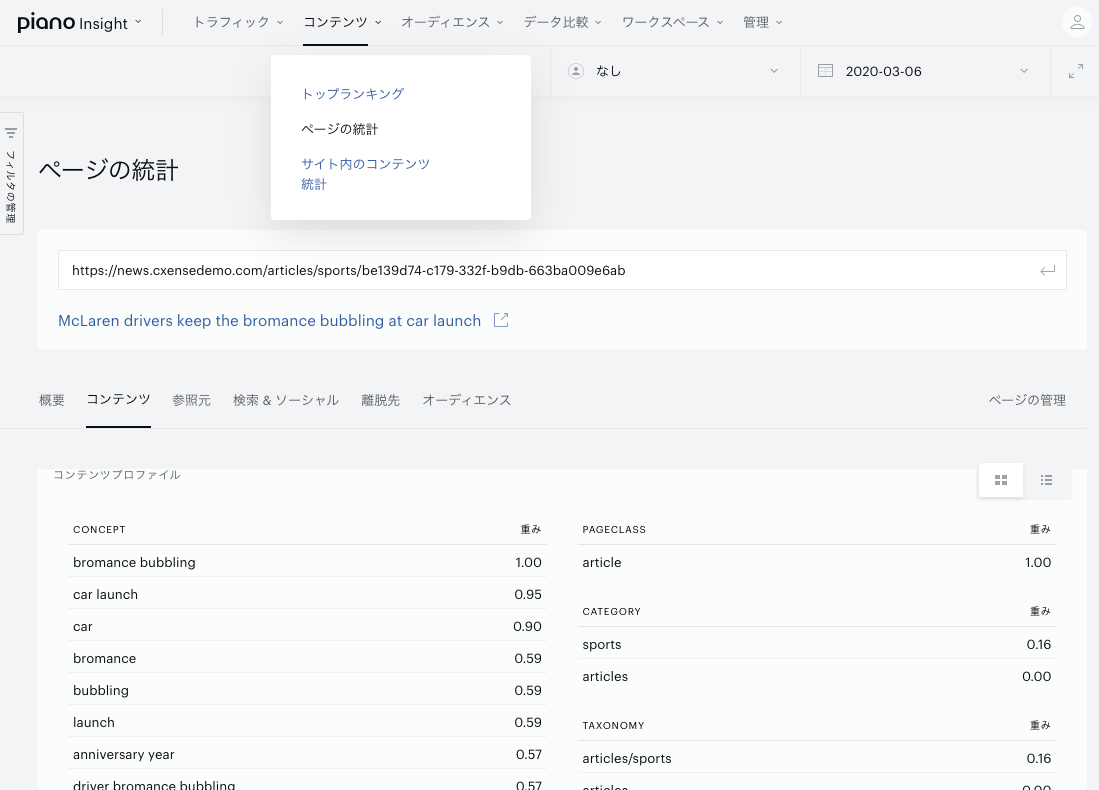The height and width of the screenshot is (790, 1099).
Task: Switch to the 概要 tab
Action: click(52, 400)
